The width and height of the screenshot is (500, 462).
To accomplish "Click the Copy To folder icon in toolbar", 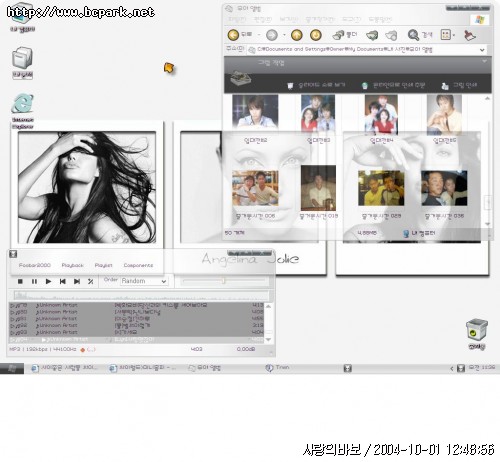I will pos(391,35).
